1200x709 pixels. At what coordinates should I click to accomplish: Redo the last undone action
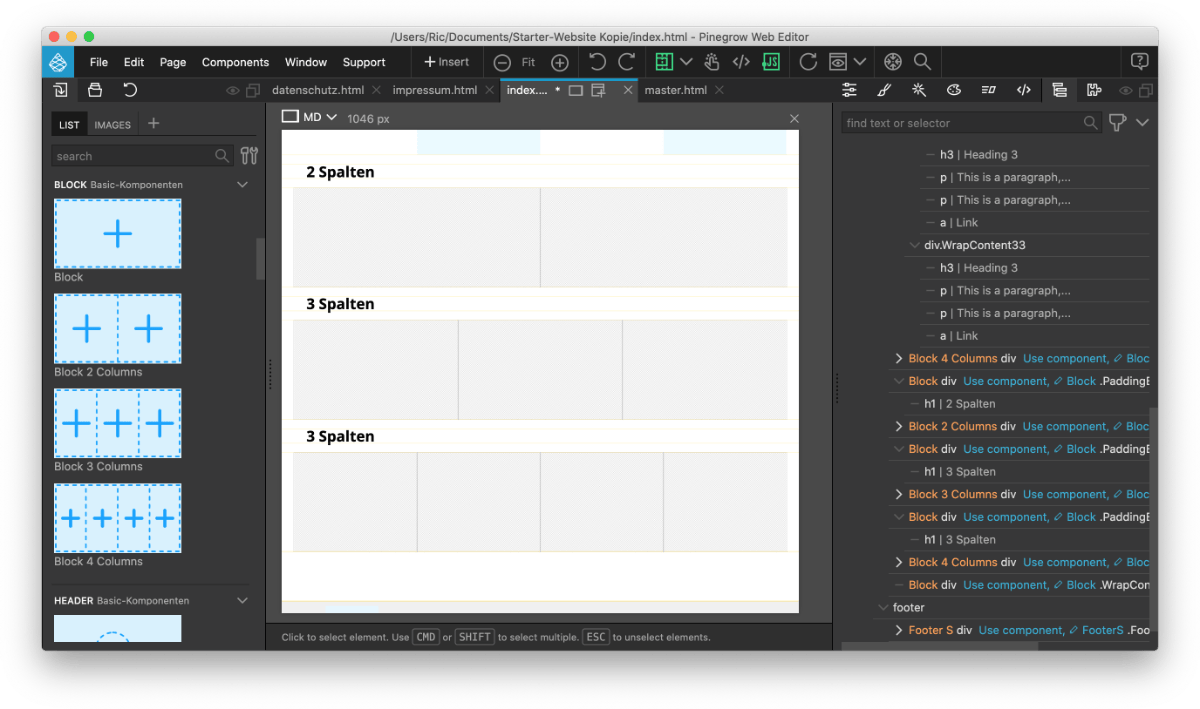[626, 62]
